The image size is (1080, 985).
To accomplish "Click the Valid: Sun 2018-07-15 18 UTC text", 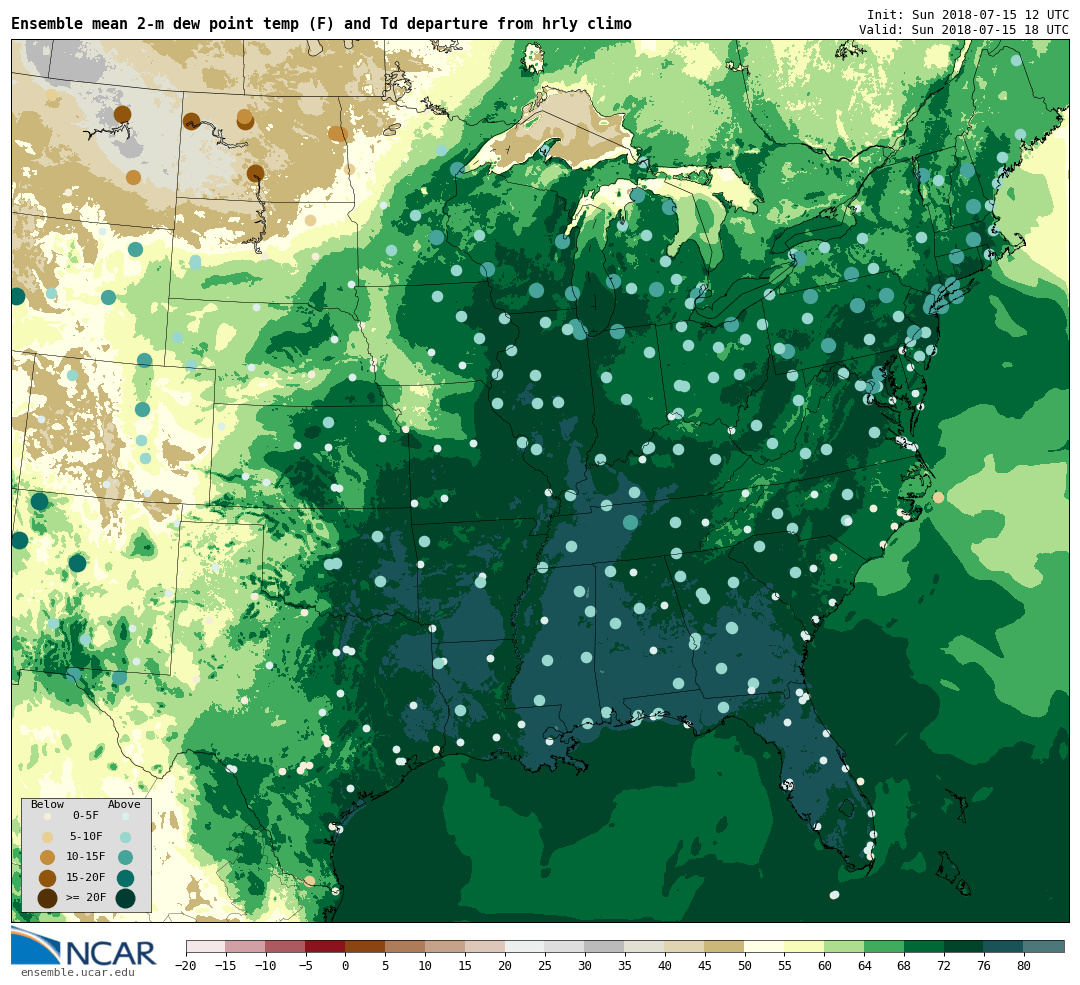I will point(964,30).
